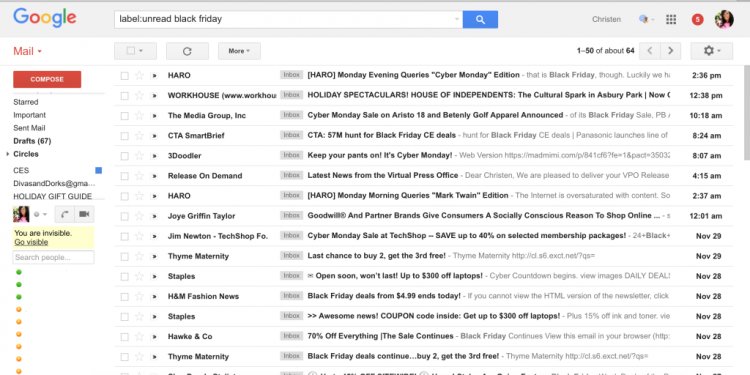Viewport: 750px width, 375px height.
Task: Open the CES label
Action: 21,170
